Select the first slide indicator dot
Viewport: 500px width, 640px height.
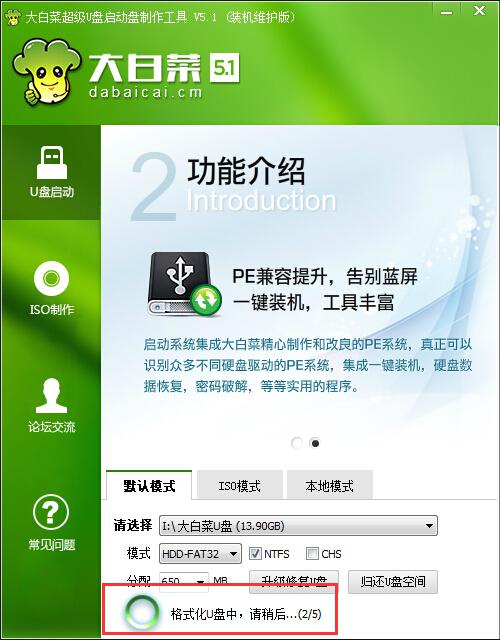pos(297,443)
